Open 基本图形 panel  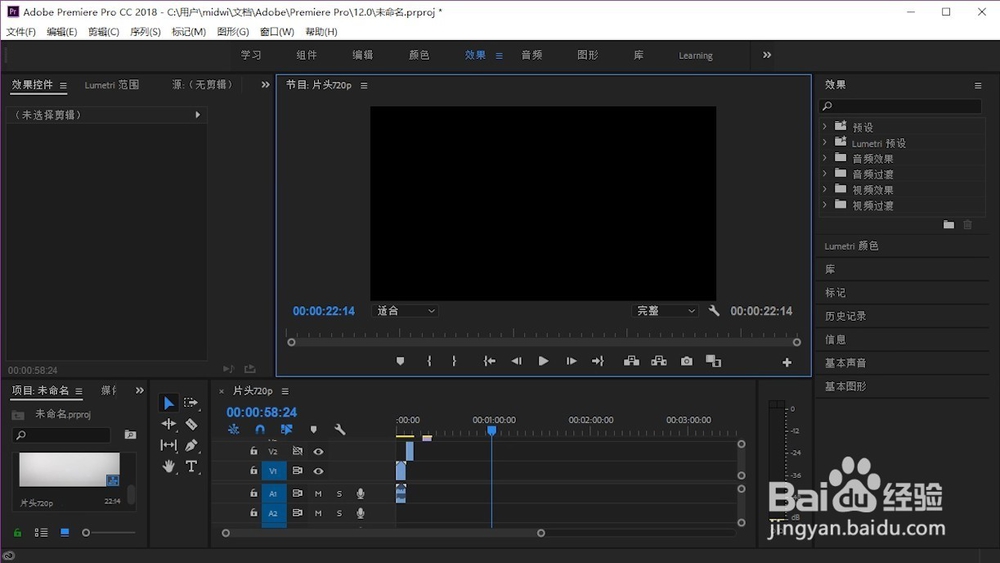[846, 386]
